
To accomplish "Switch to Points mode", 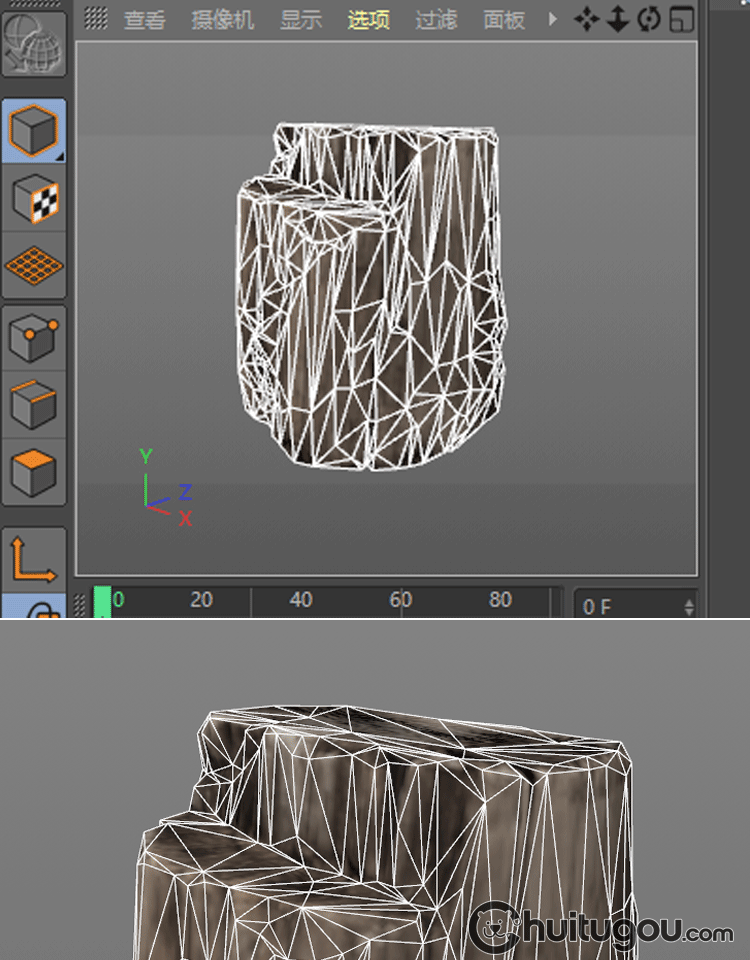I will point(34,338).
